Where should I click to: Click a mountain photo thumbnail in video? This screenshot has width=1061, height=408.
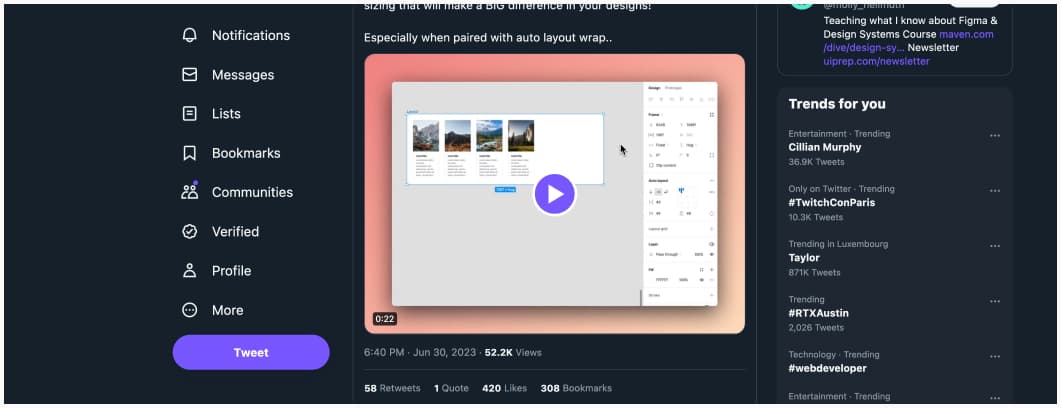coord(426,136)
